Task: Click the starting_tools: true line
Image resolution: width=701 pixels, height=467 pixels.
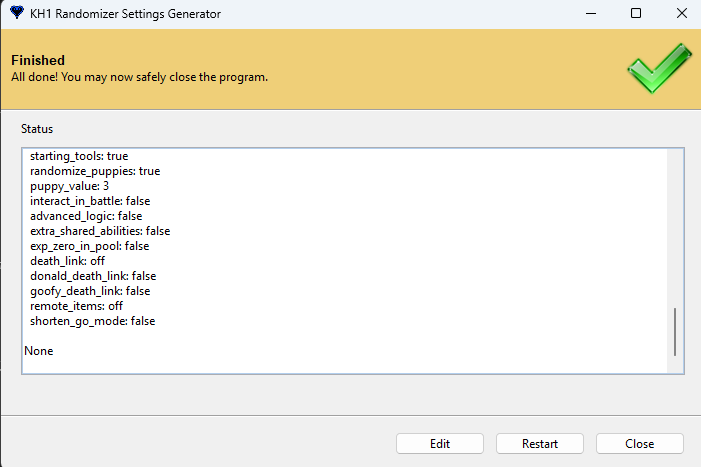Action: [x=79, y=156]
